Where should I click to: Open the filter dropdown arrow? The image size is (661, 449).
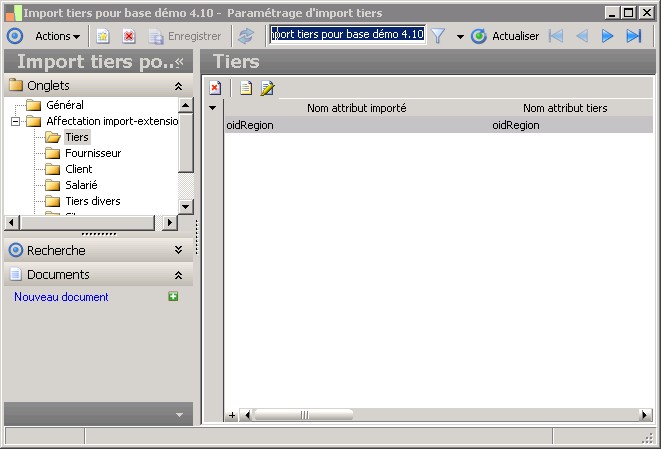tap(460, 37)
